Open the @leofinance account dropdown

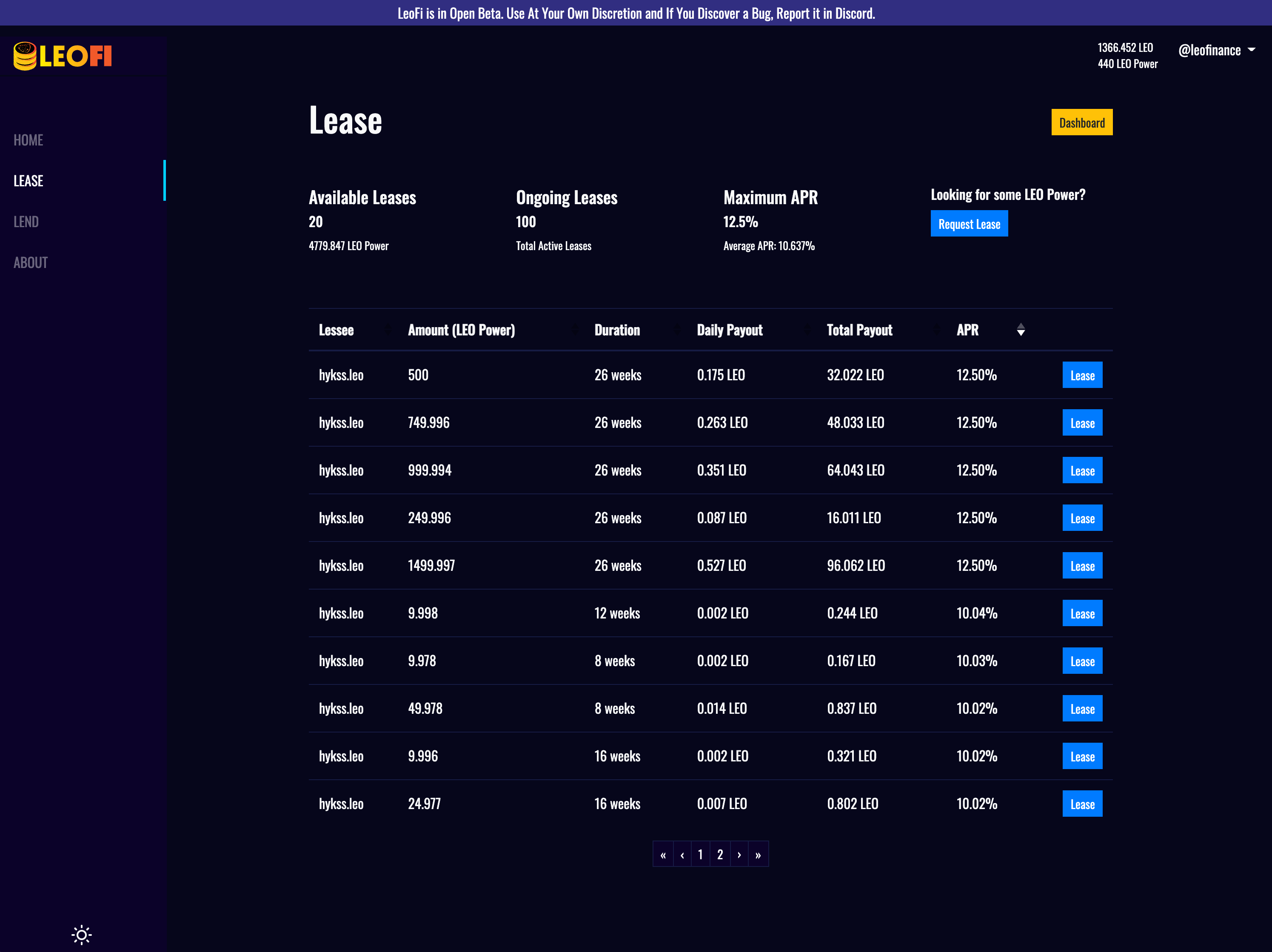coord(1217,51)
